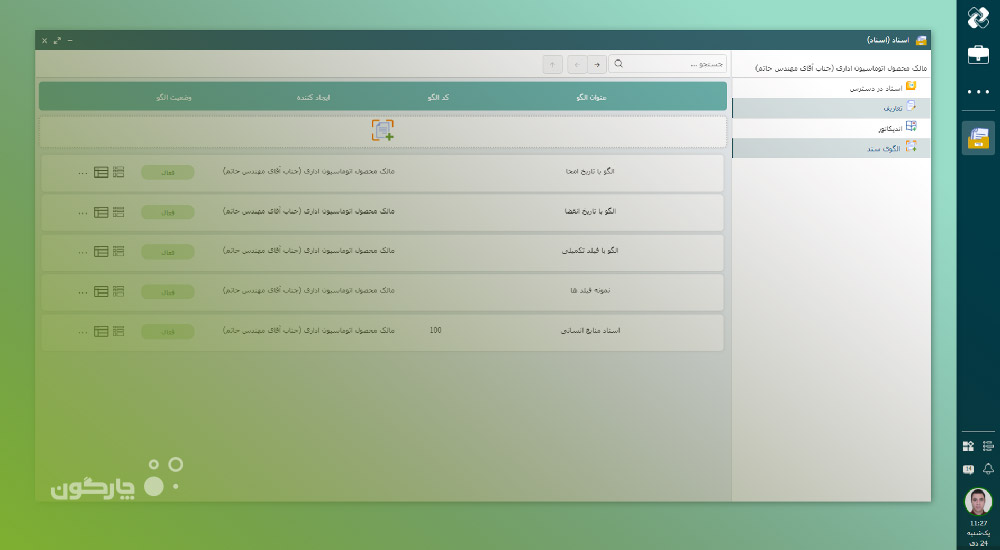Click the add new document template icon
Image resolution: width=1000 pixels, height=550 pixels.
[383, 130]
